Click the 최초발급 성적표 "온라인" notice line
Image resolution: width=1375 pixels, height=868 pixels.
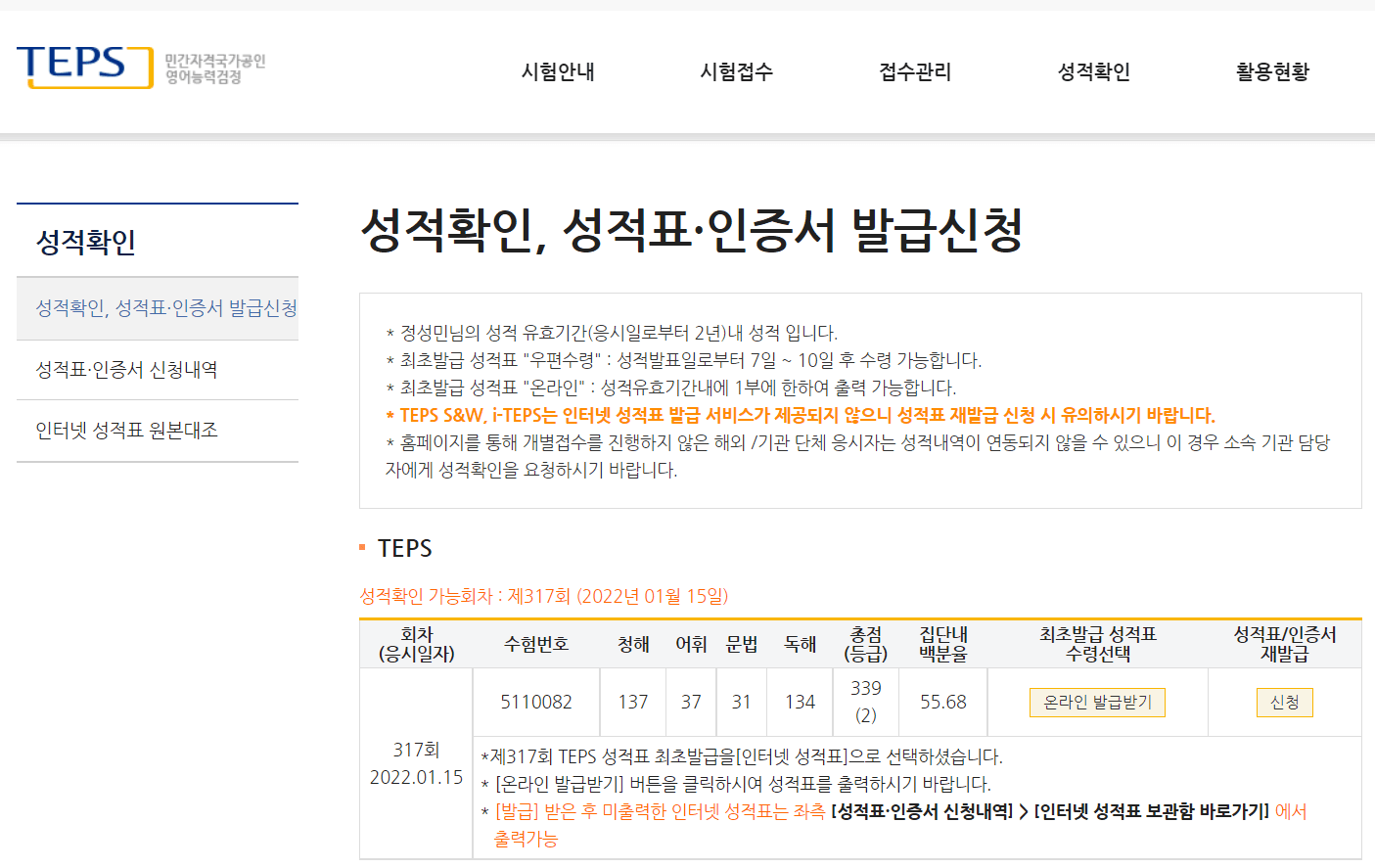pyautogui.click(x=671, y=388)
